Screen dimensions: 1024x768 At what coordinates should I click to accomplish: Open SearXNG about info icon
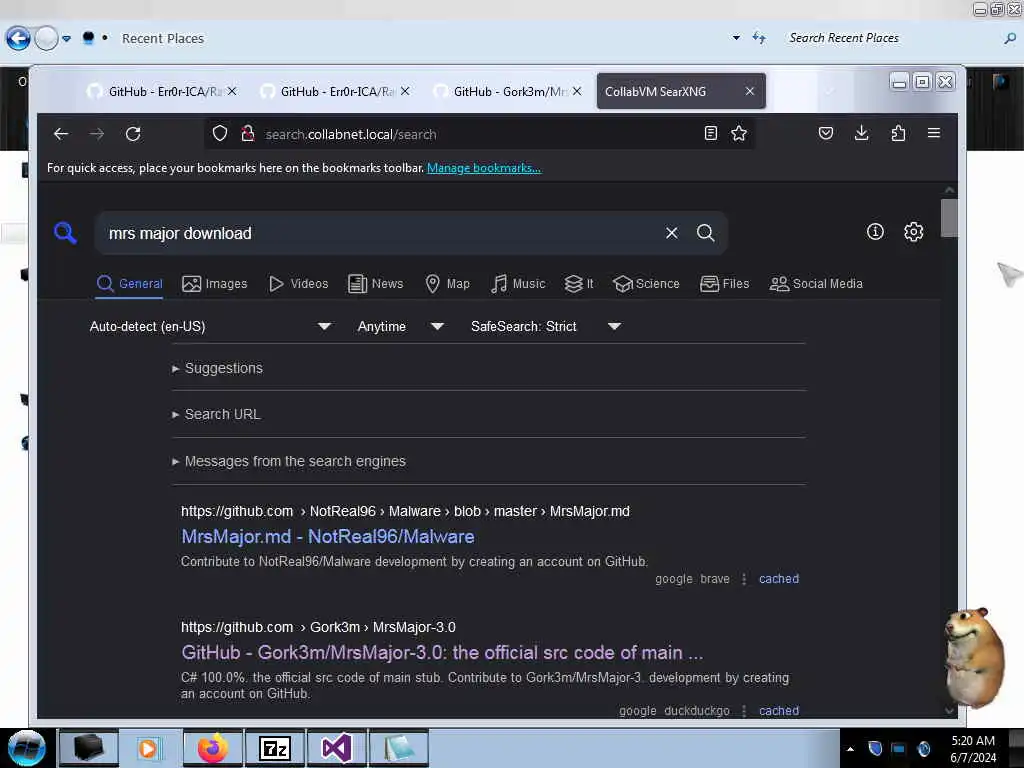[x=875, y=232]
